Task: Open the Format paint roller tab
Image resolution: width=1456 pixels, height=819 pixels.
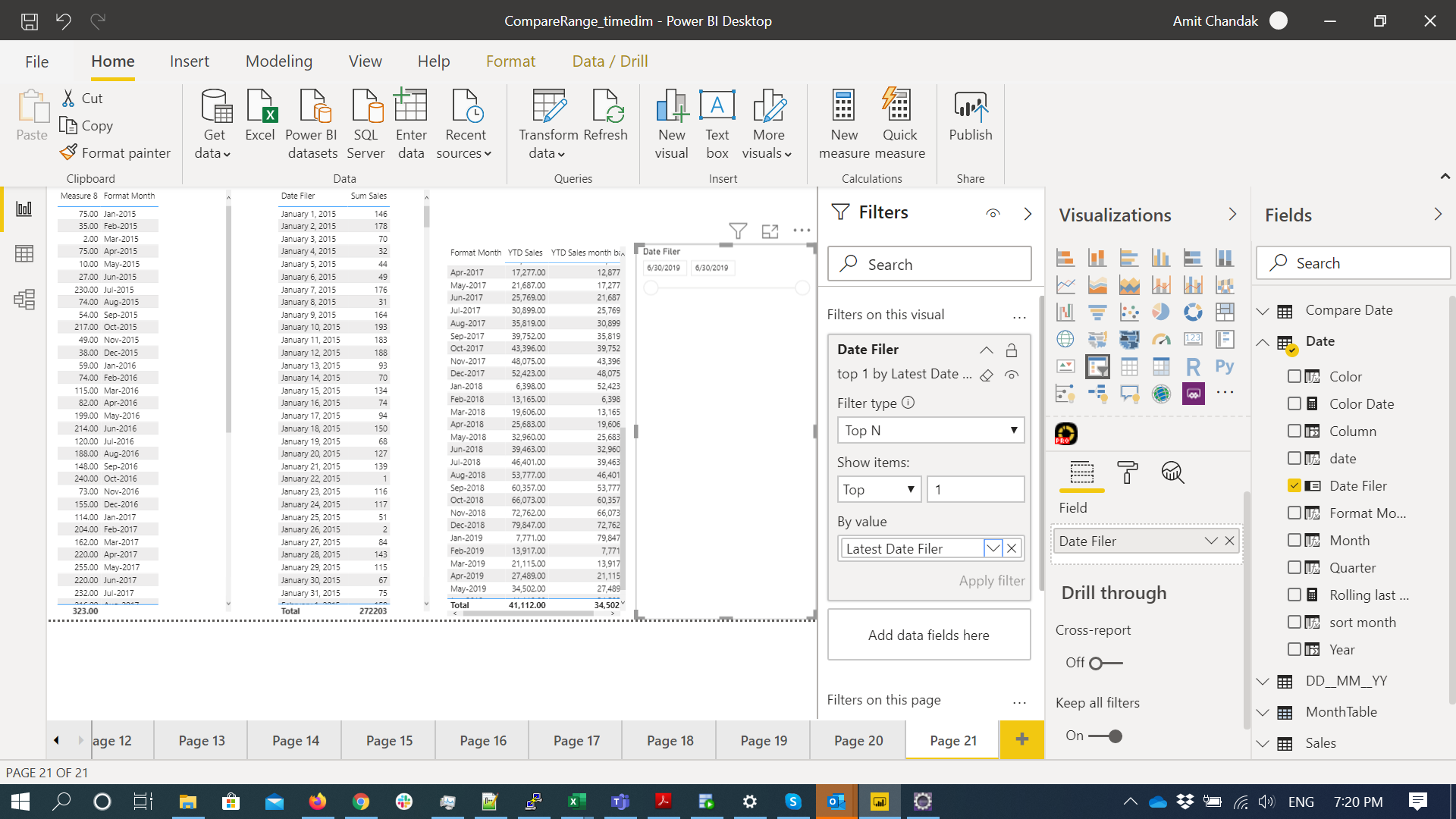Action: pos(1128,472)
